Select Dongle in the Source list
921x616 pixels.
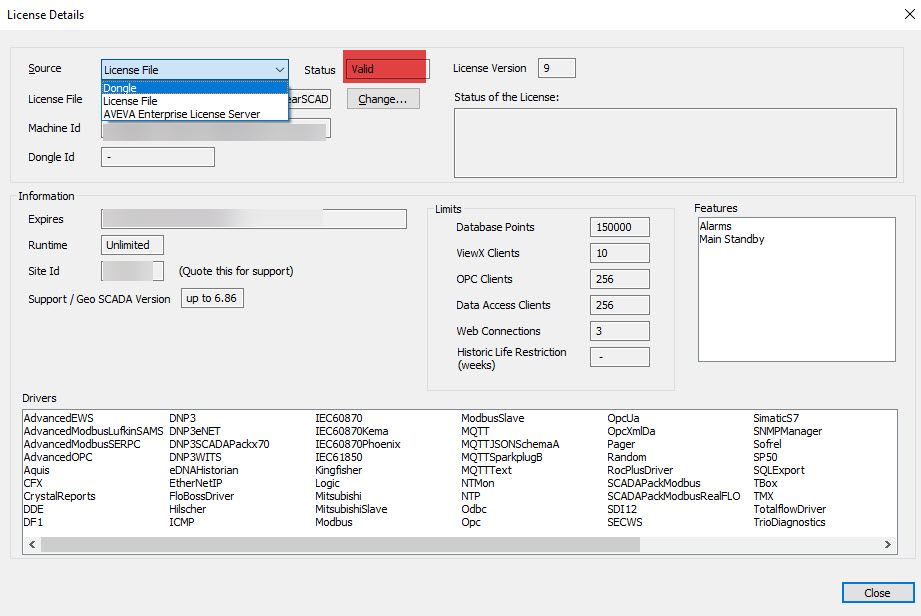[x=194, y=88]
